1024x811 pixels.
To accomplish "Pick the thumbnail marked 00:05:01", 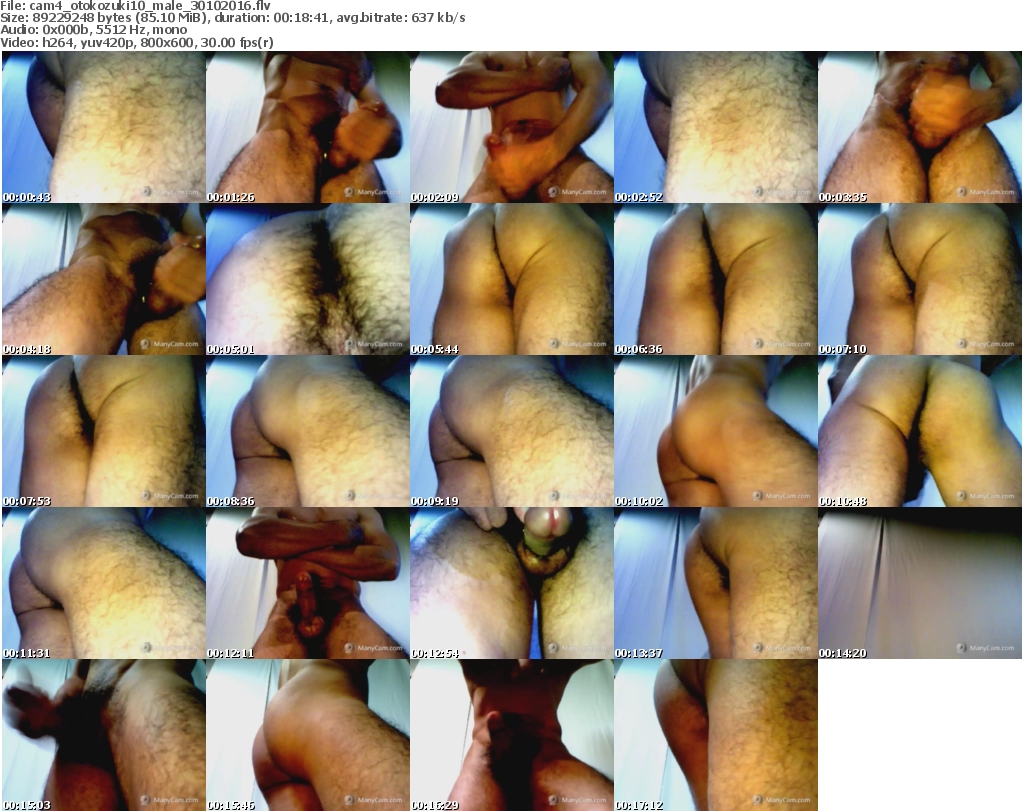I will pos(308,279).
